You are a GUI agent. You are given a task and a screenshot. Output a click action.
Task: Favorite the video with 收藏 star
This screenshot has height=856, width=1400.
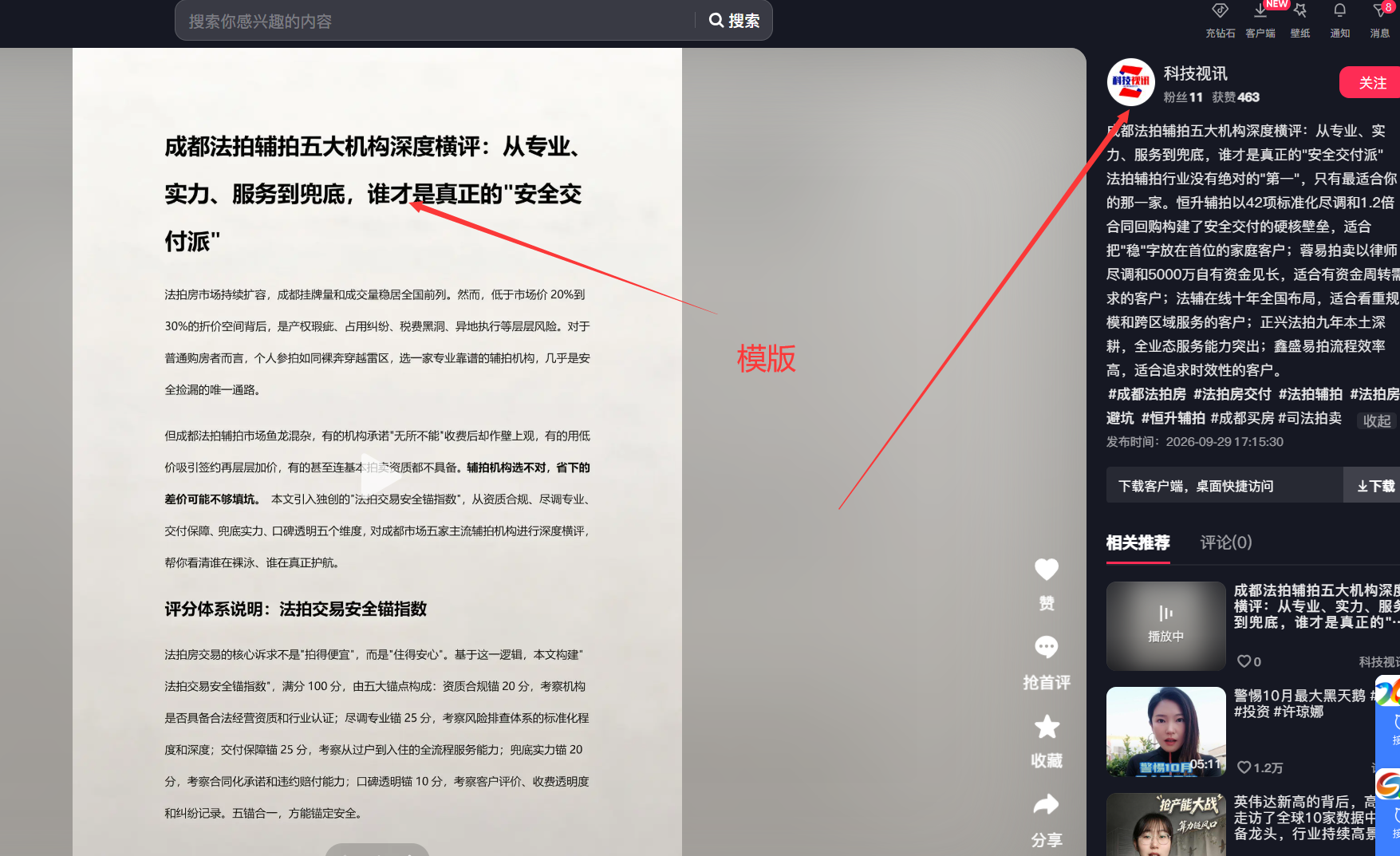click(1047, 727)
